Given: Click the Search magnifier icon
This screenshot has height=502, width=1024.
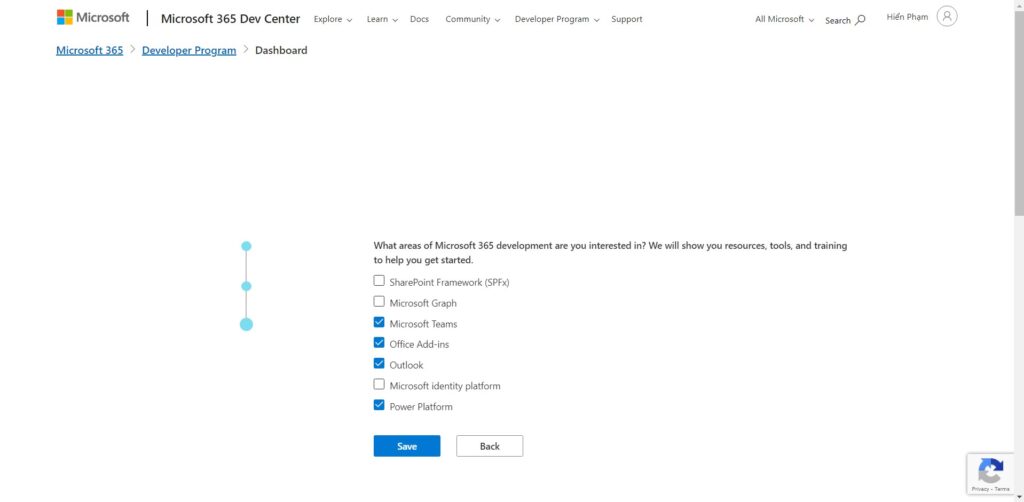Looking at the screenshot, I should (860, 20).
